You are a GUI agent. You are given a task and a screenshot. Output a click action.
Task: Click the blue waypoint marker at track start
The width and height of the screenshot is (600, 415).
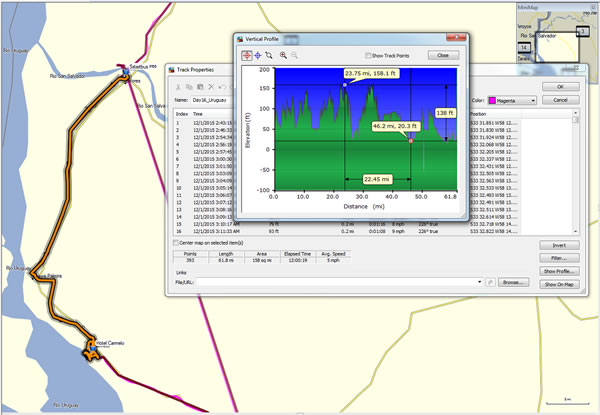(x=125, y=72)
